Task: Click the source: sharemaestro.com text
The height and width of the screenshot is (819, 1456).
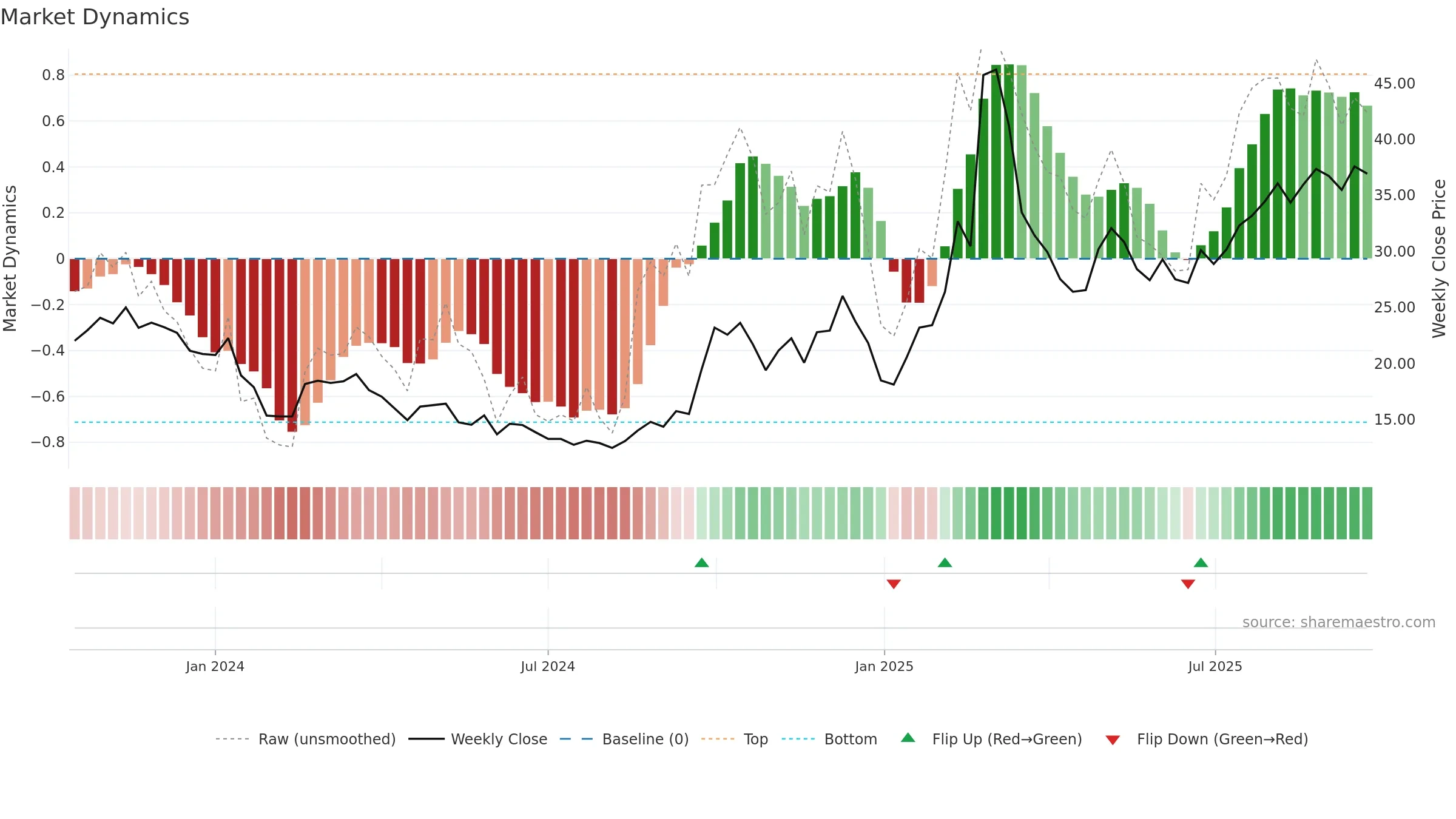Action: pos(1339,622)
